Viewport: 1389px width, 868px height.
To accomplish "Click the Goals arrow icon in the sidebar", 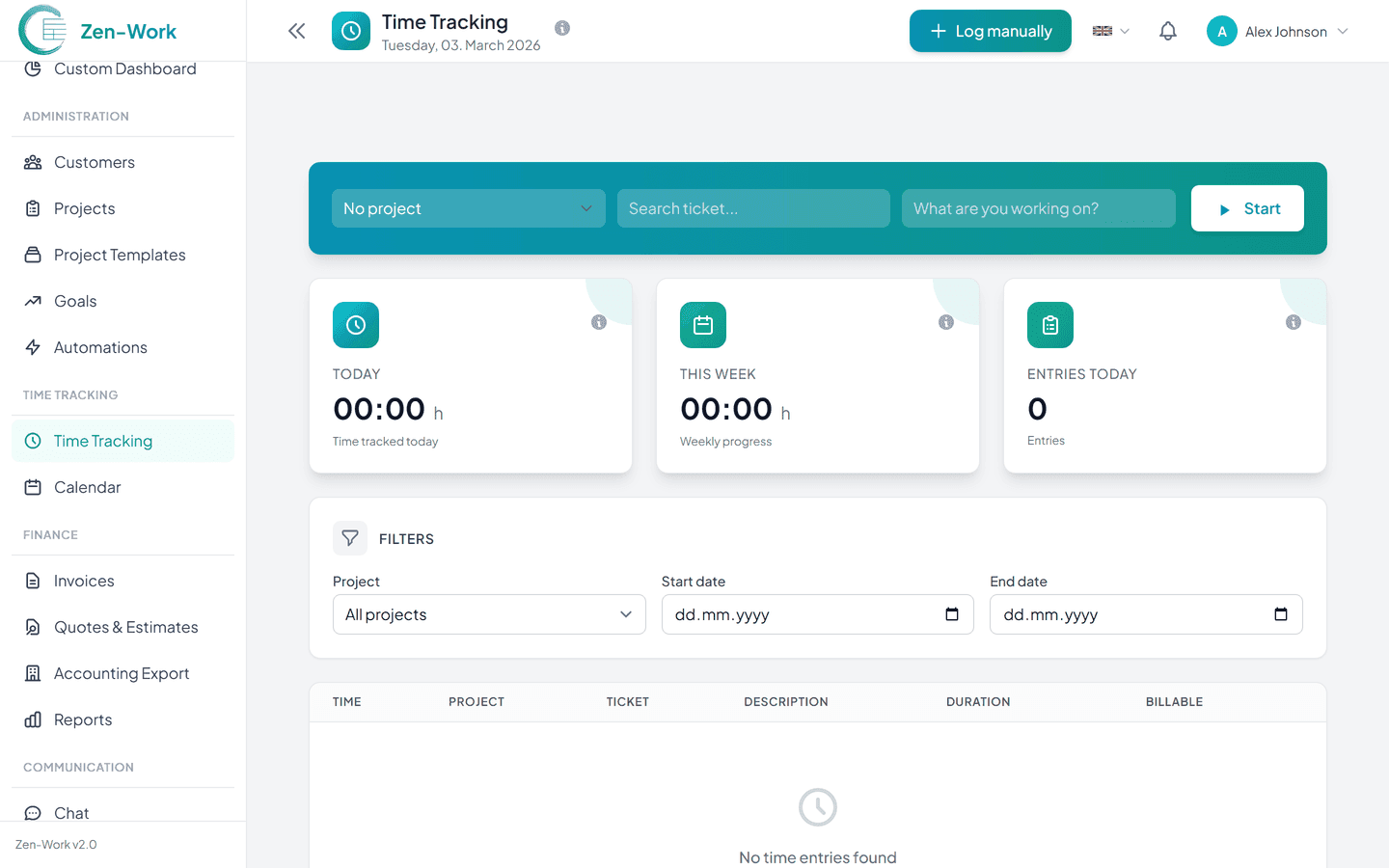I will coord(33,301).
